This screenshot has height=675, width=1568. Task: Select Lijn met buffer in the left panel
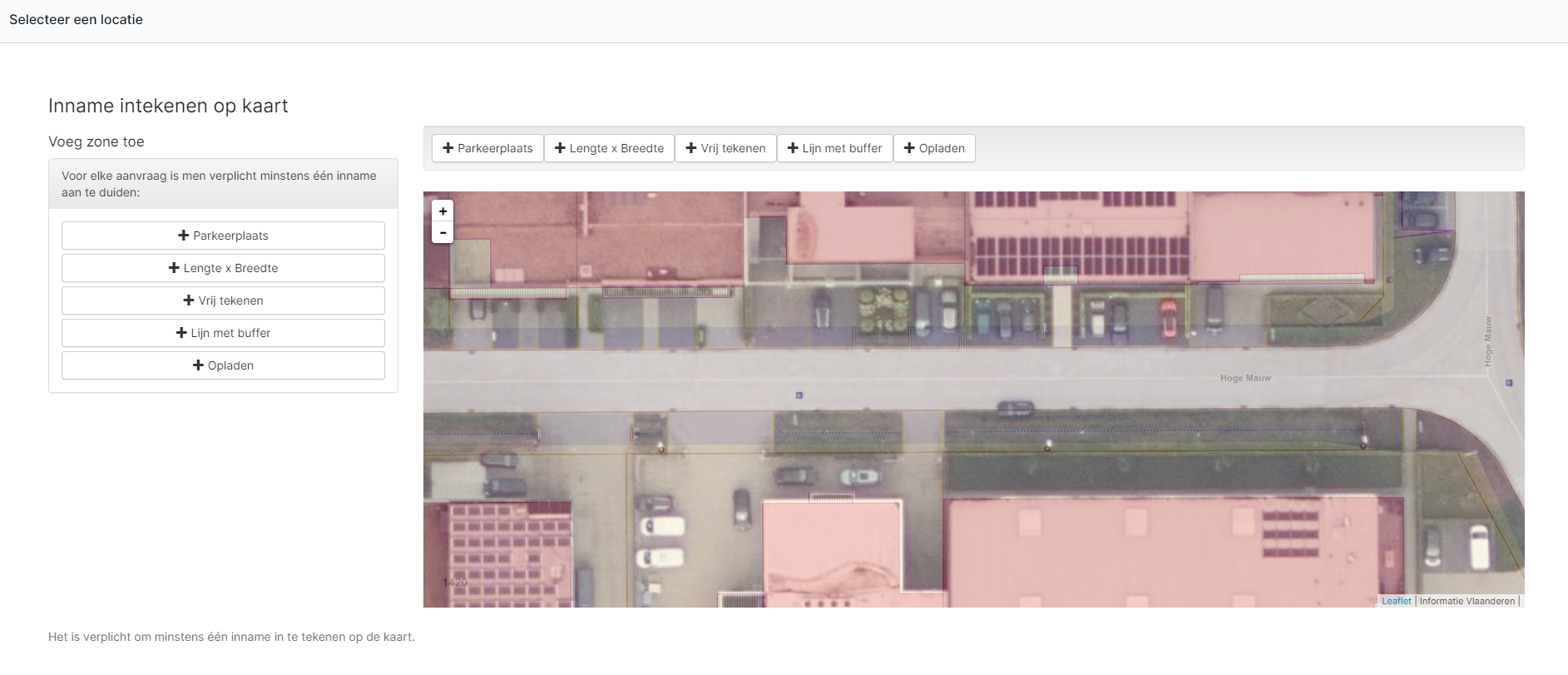223,333
